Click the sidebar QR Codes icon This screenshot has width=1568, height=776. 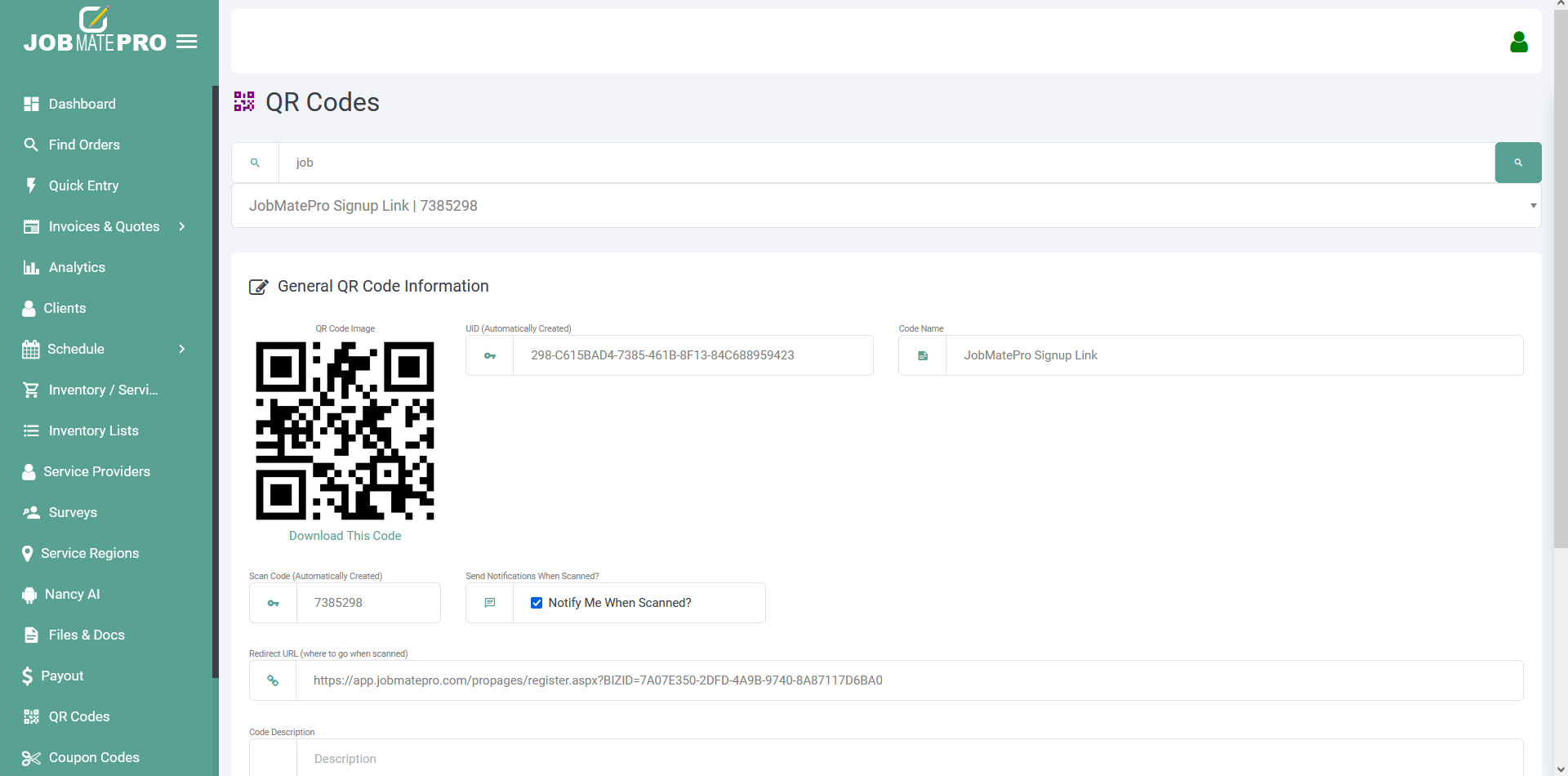(31, 716)
